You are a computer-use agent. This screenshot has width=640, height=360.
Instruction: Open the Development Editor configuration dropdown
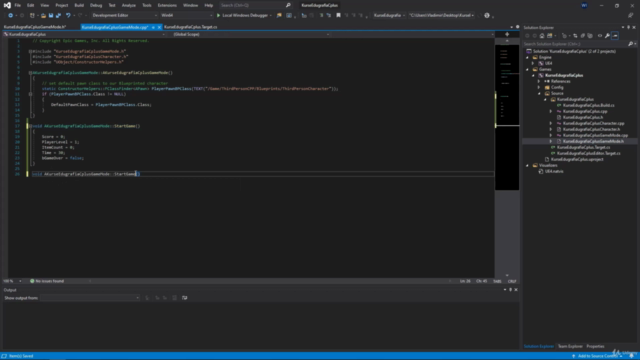coord(124,16)
